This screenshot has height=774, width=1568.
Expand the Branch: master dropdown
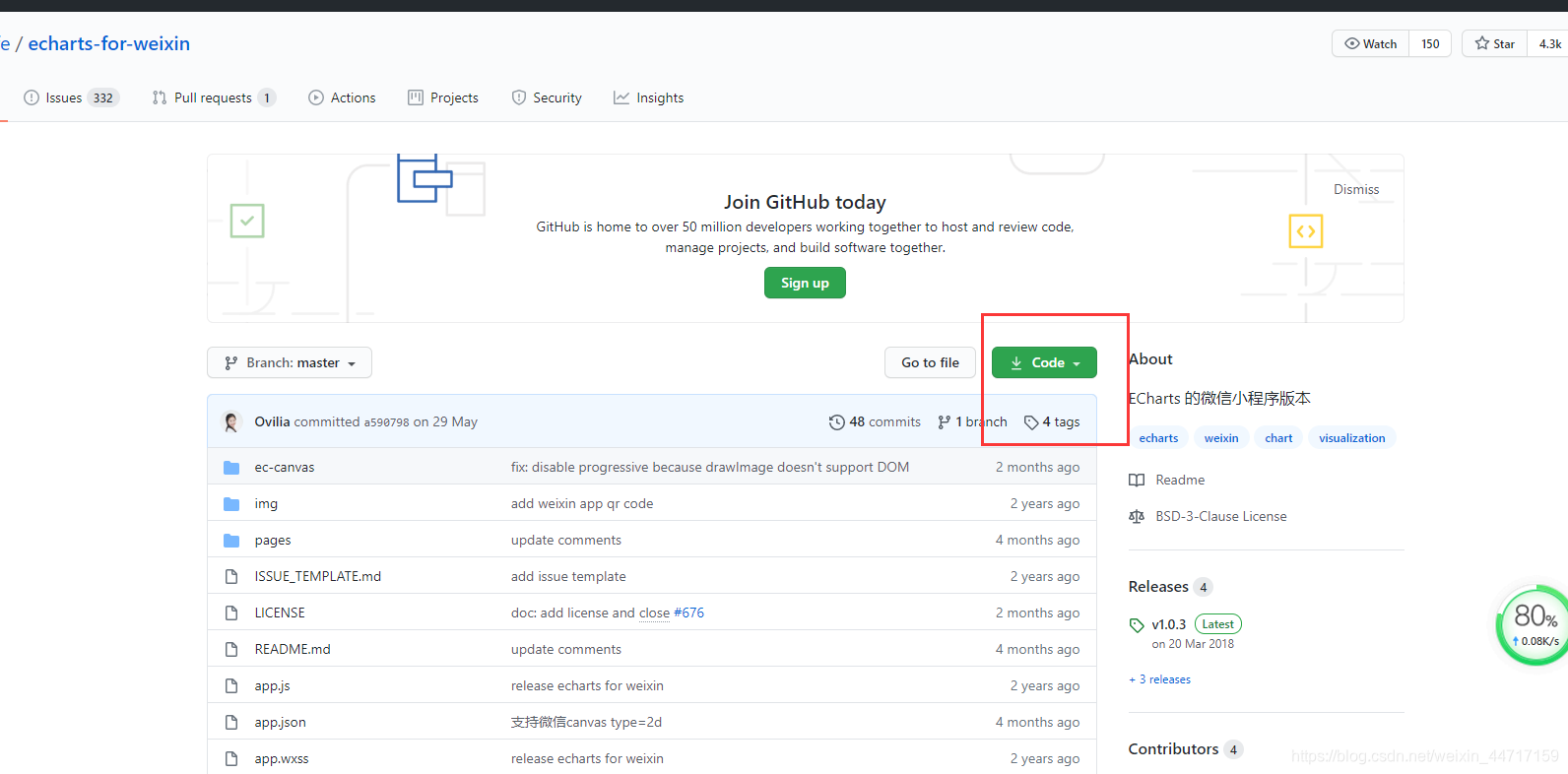[x=290, y=362]
